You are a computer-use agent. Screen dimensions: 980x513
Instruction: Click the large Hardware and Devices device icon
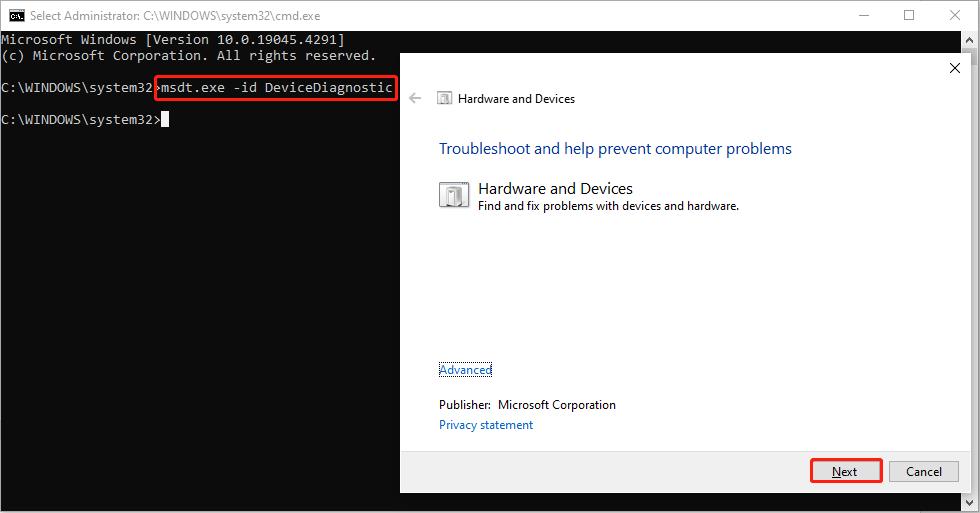454,194
